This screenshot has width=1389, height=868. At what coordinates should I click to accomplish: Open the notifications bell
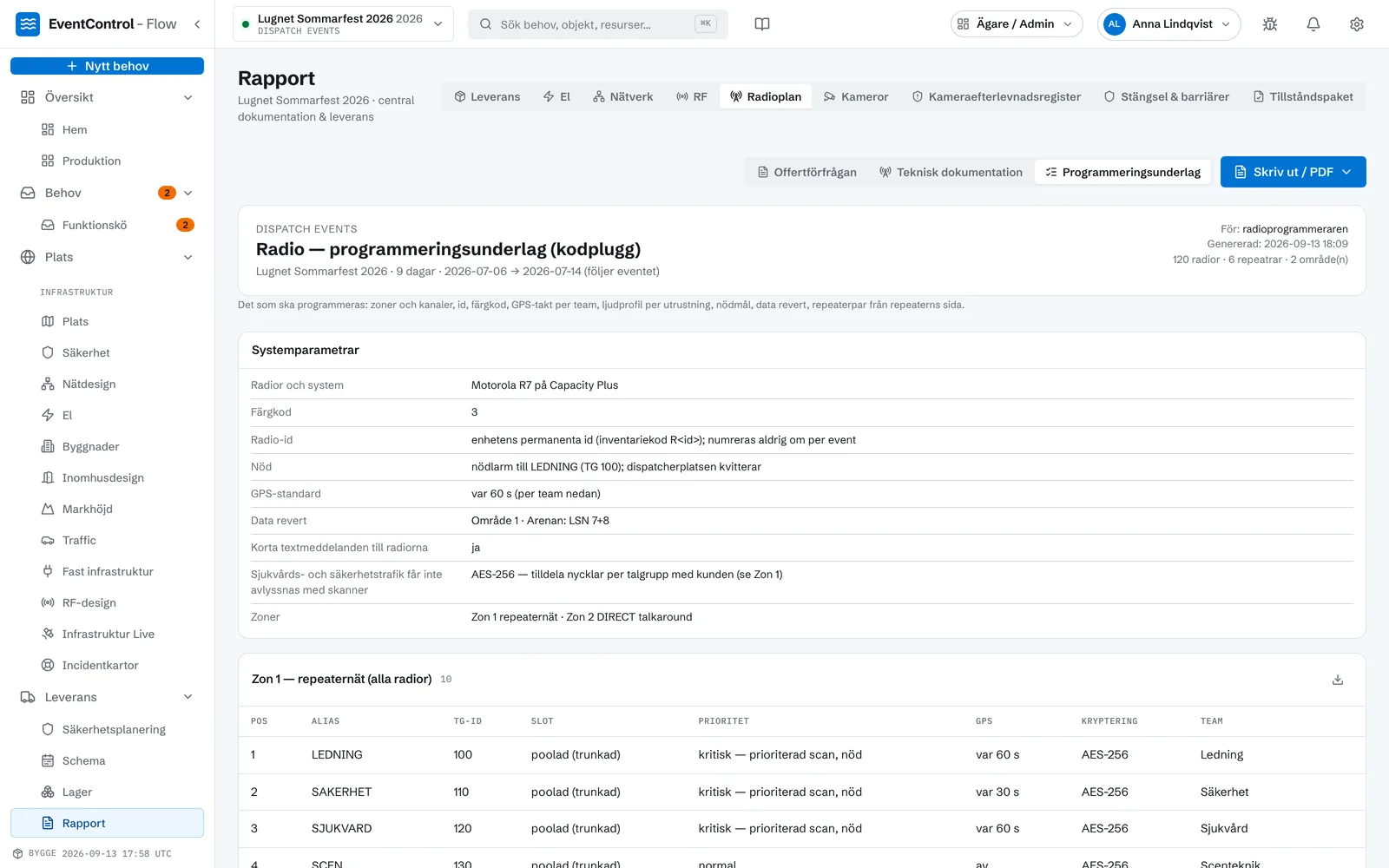point(1313,24)
